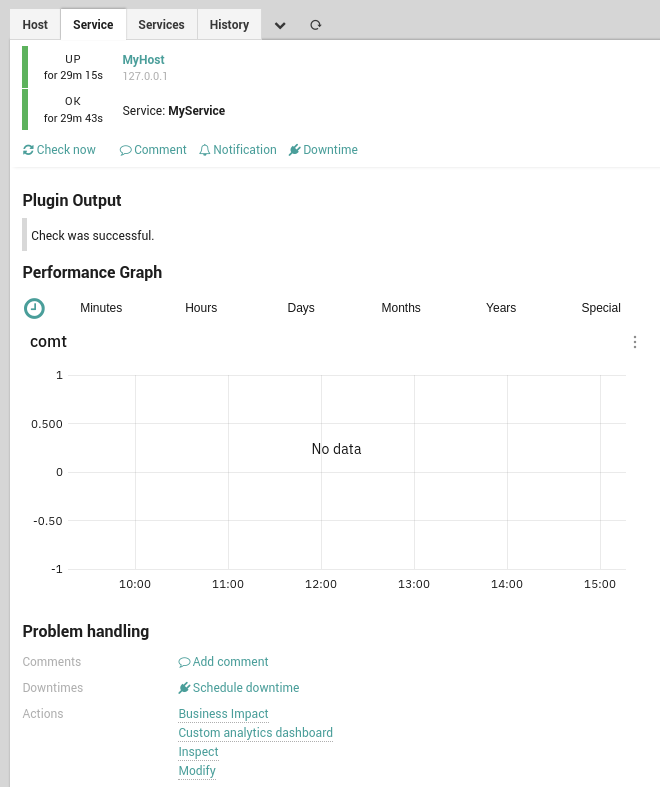Click the refresh icon beside the tabs

(x=316, y=25)
